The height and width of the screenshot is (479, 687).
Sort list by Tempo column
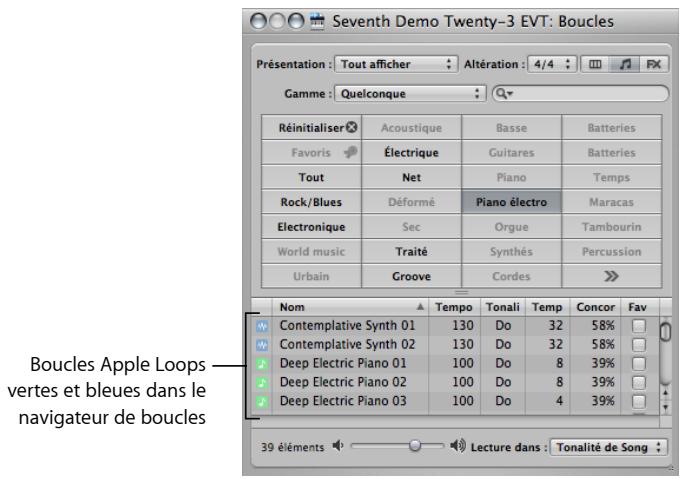pos(454,307)
